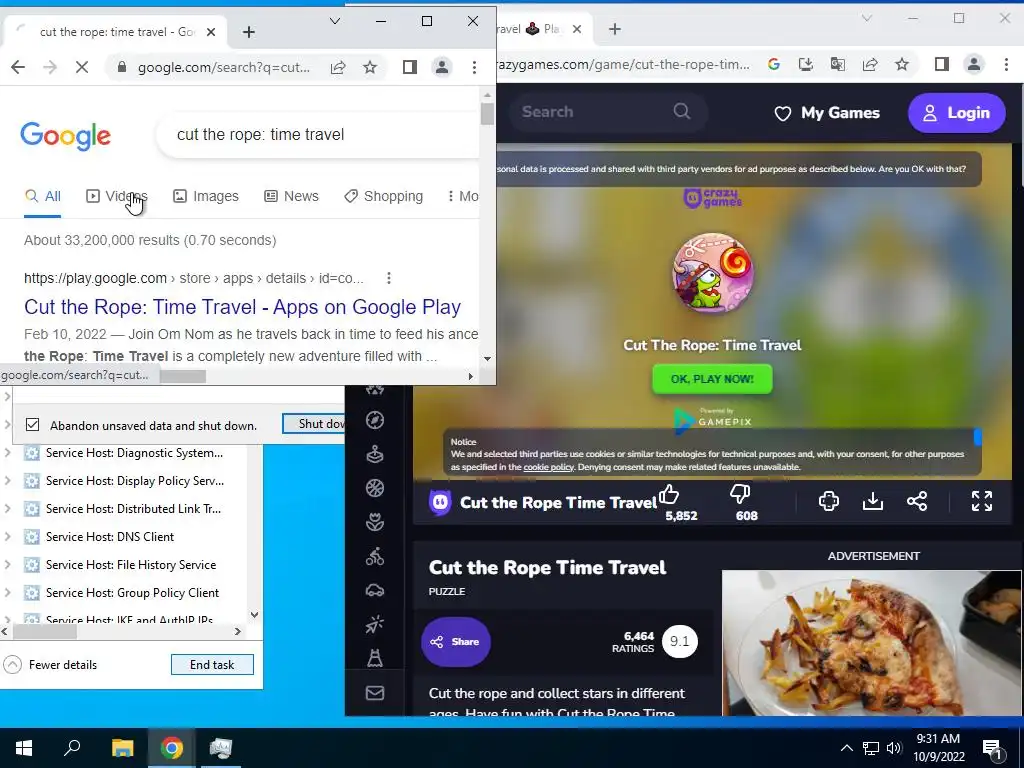Open the share icon in the Google window's address bar
The image size is (1024, 768).
338,67
